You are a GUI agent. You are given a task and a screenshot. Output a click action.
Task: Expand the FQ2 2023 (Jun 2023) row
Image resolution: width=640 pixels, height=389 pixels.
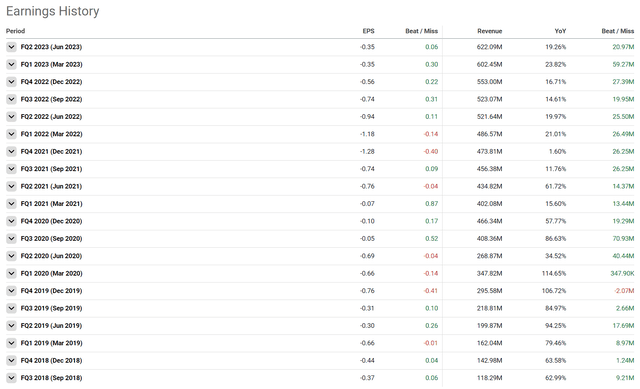click(x=11, y=47)
